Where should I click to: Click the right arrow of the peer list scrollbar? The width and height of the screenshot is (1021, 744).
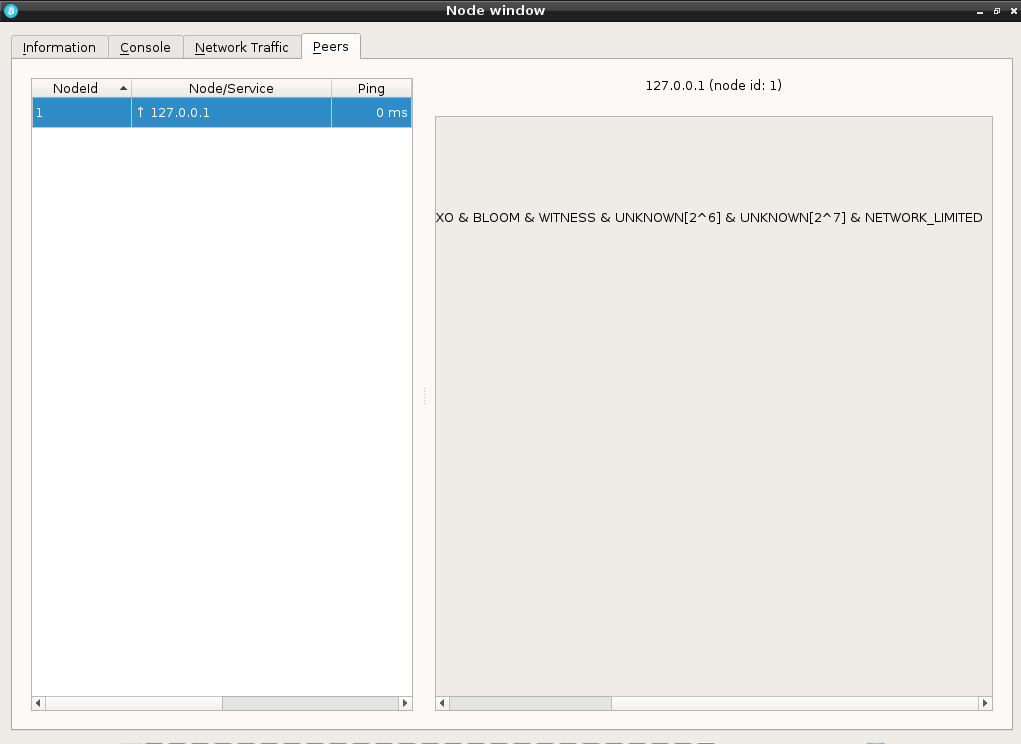click(x=403, y=703)
